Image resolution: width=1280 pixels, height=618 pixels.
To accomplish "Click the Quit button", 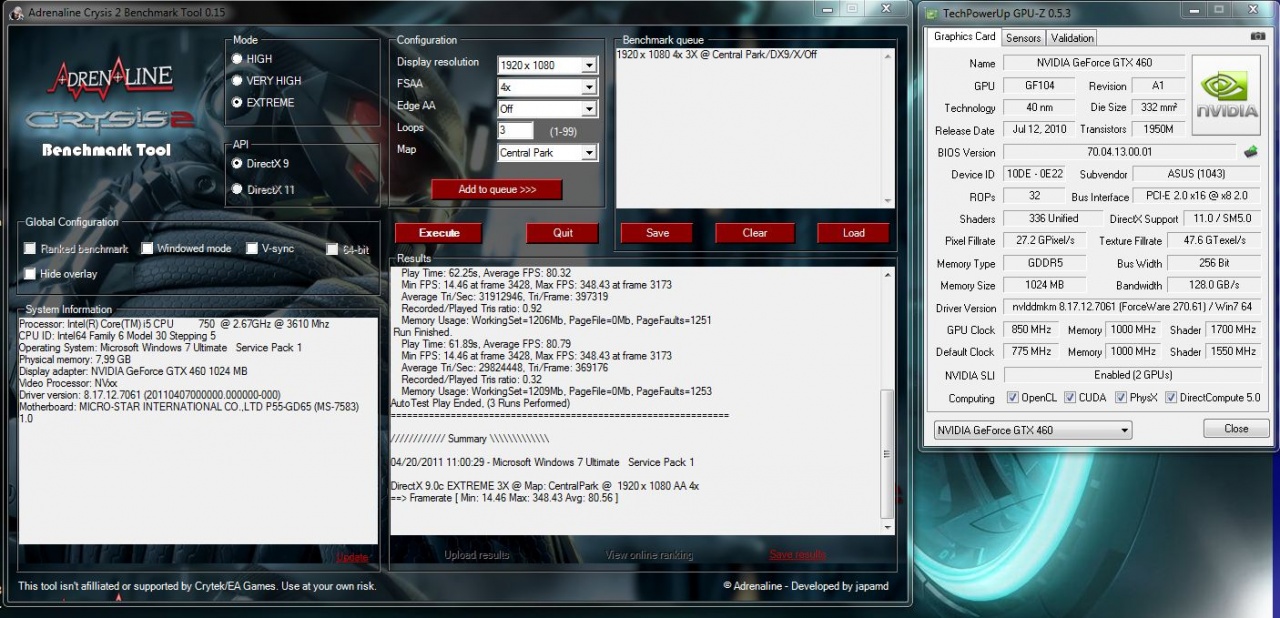I will [563, 233].
